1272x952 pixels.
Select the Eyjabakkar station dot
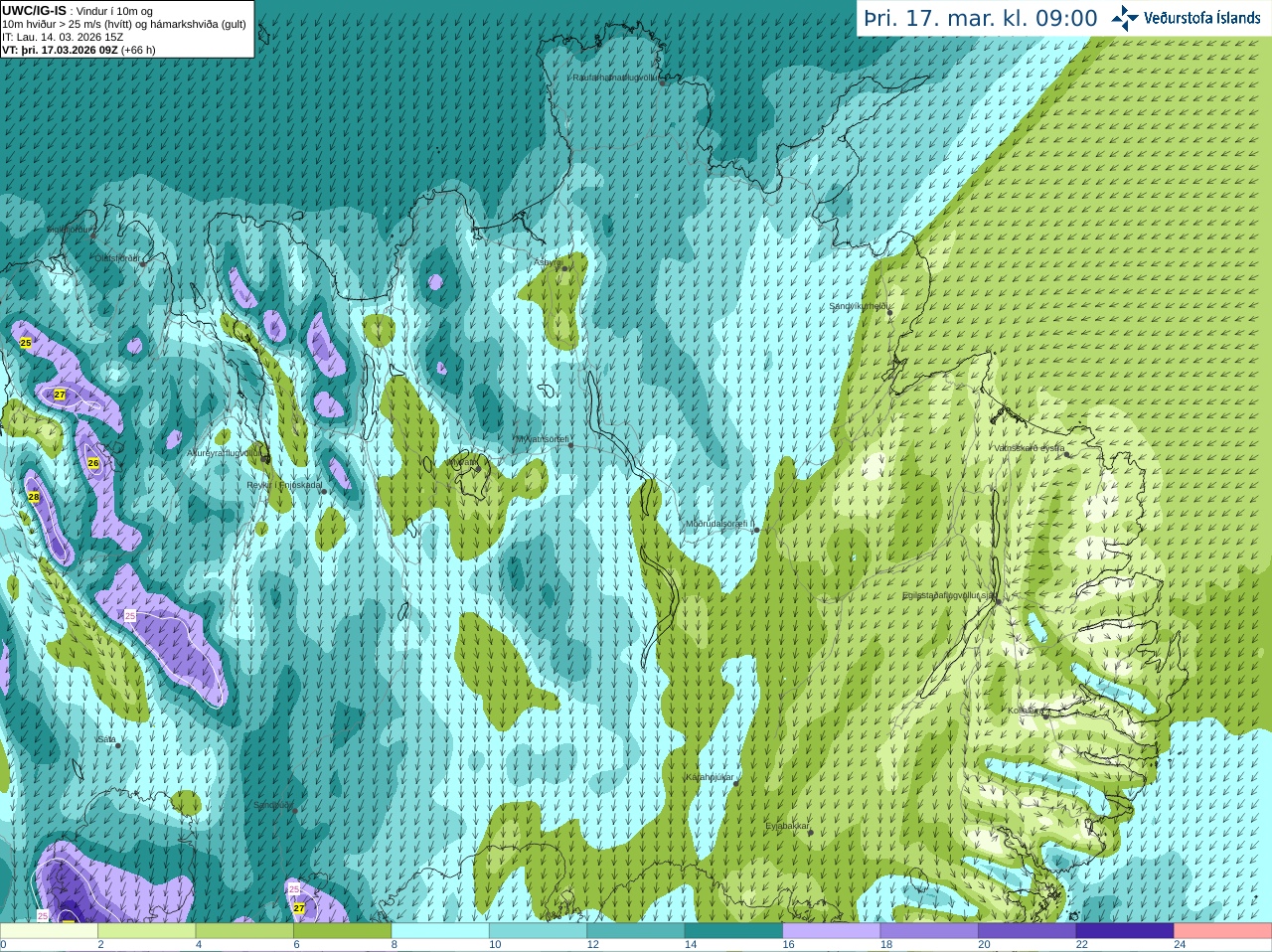811,832
